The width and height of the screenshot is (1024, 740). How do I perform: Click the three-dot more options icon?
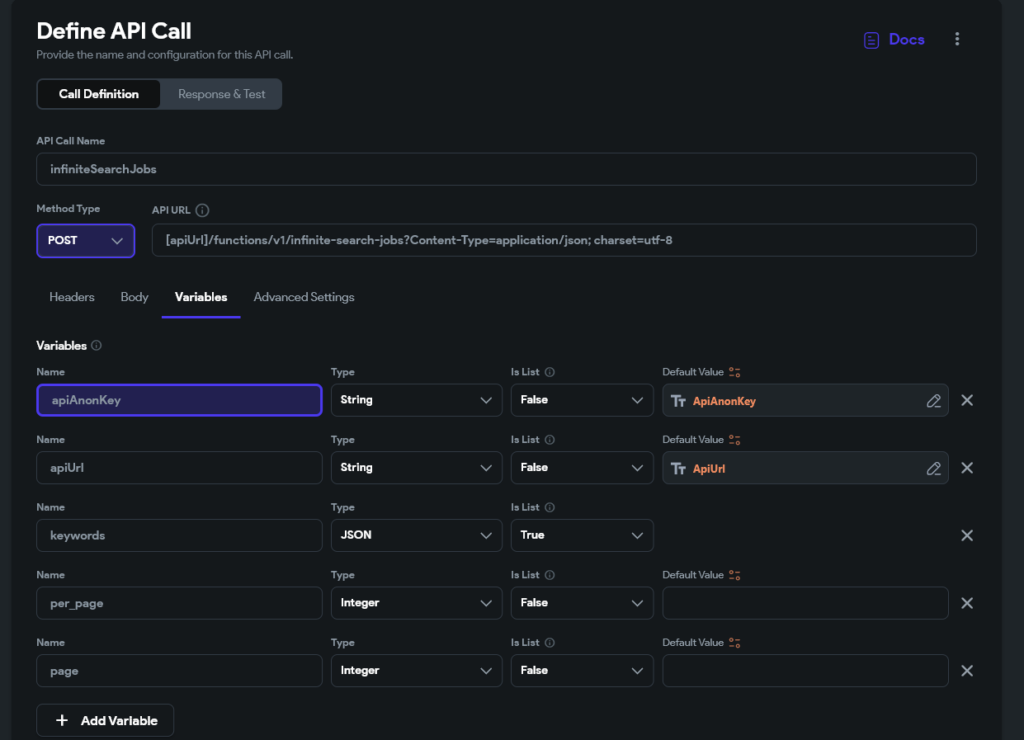click(x=957, y=39)
